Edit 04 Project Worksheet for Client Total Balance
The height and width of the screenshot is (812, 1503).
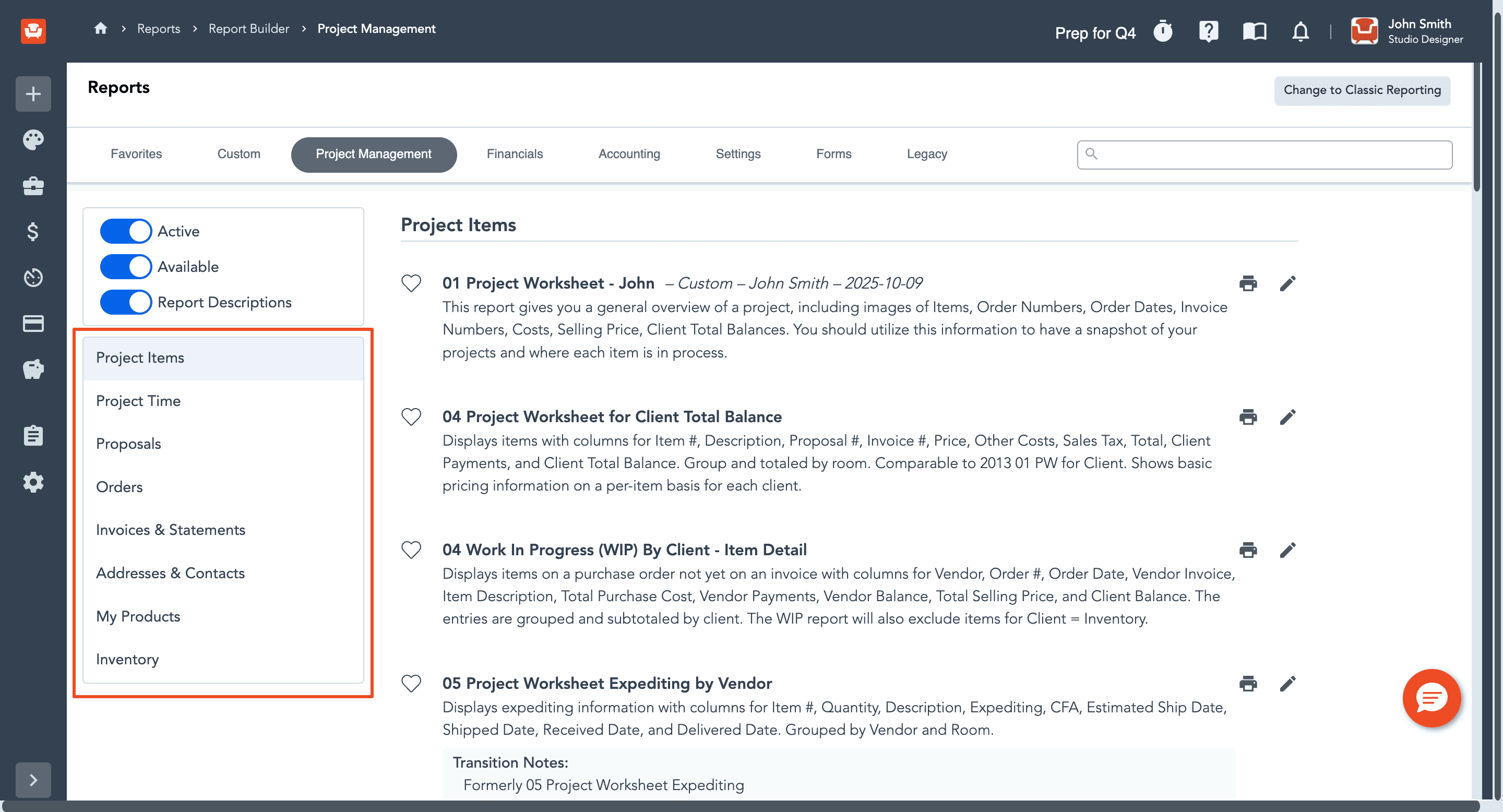pyautogui.click(x=1287, y=416)
